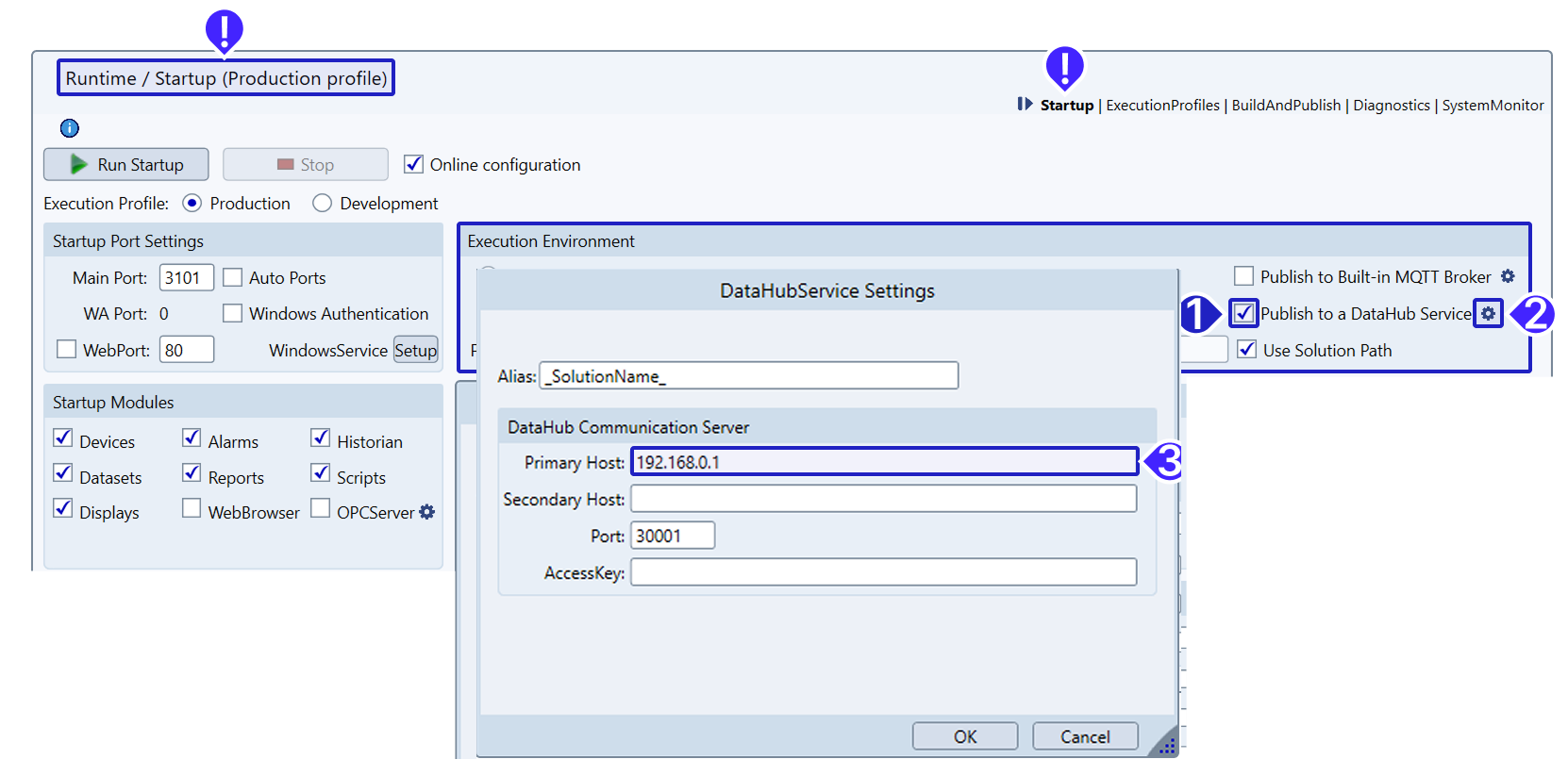Open the ExecutionProfiles tab
This screenshot has height=776, width=1568.
click(x=1162, y=106)
